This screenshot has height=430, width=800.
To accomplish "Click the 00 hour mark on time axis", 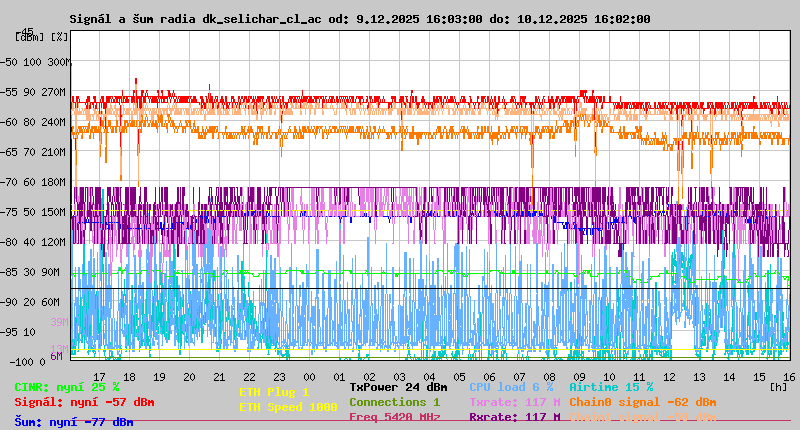I will click(x=310, y=376).
